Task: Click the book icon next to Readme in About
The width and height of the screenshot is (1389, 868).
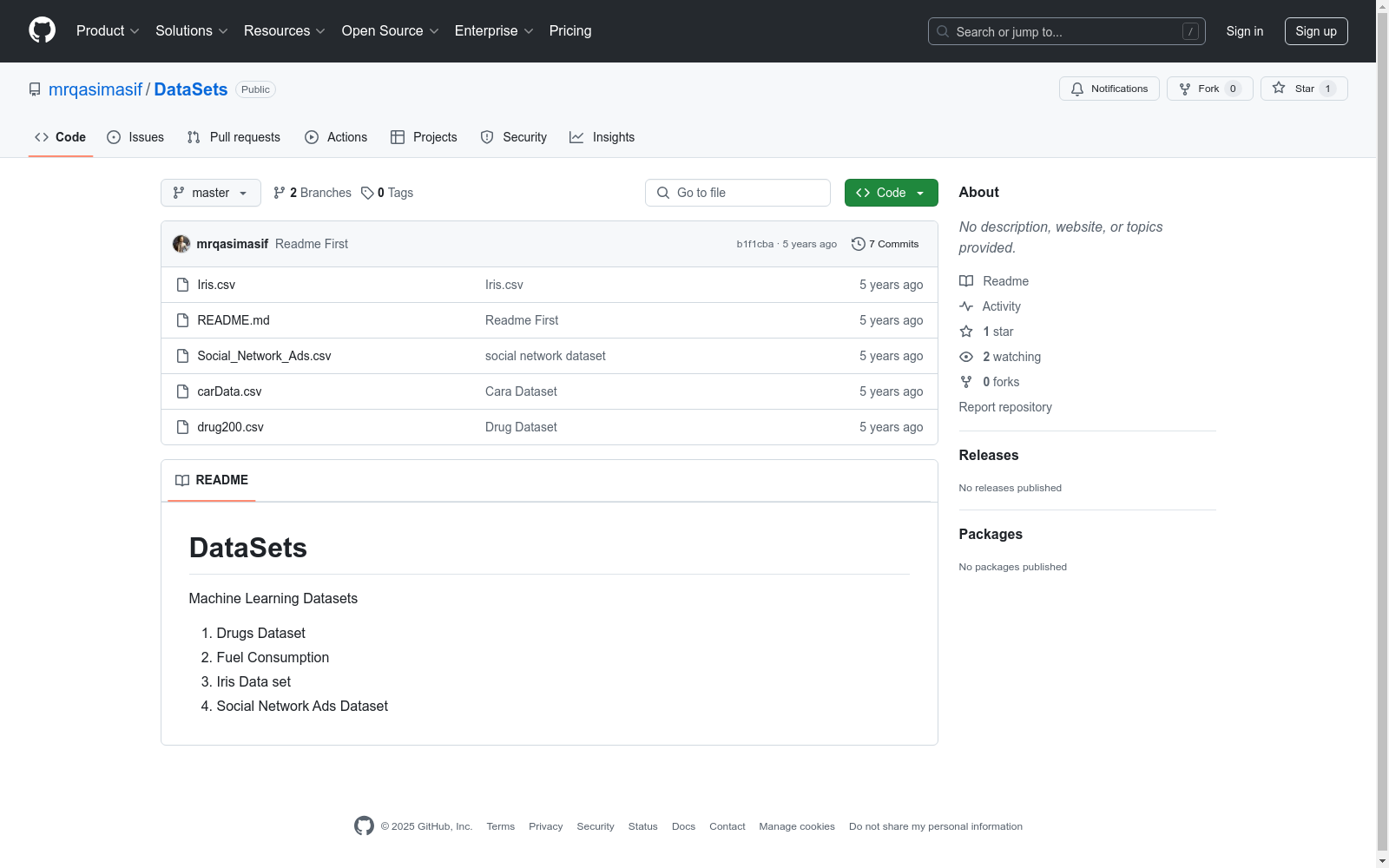Action: click(966, 281)
